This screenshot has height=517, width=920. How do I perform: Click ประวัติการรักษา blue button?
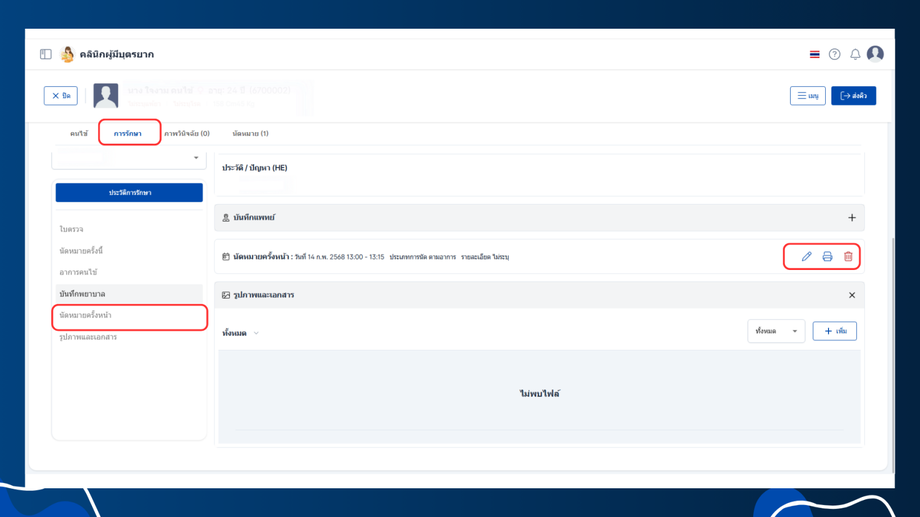(x=129, y=192)
